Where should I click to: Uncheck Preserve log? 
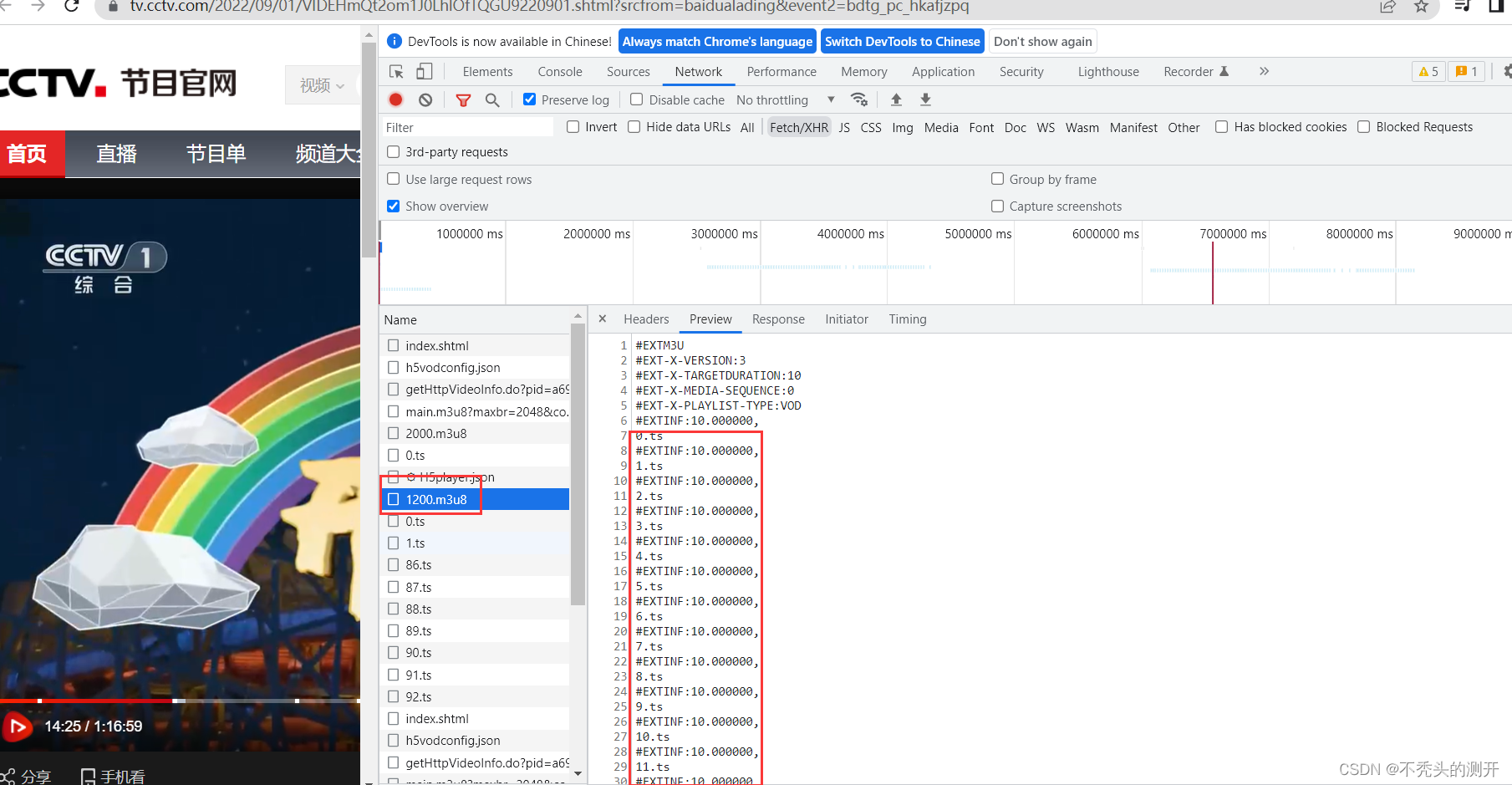[x=529, y=99]
